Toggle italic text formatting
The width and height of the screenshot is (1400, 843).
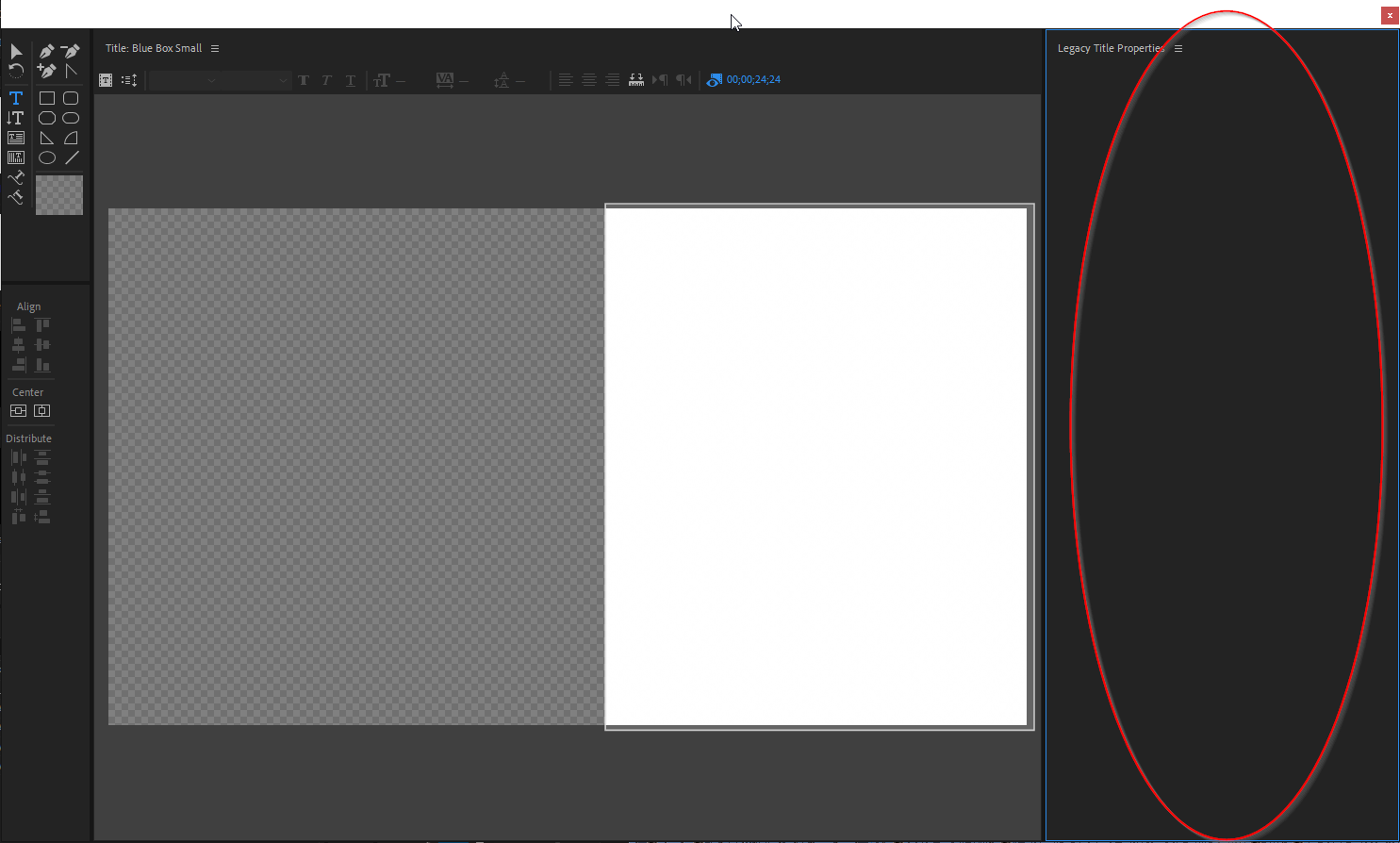pos(326,80)
